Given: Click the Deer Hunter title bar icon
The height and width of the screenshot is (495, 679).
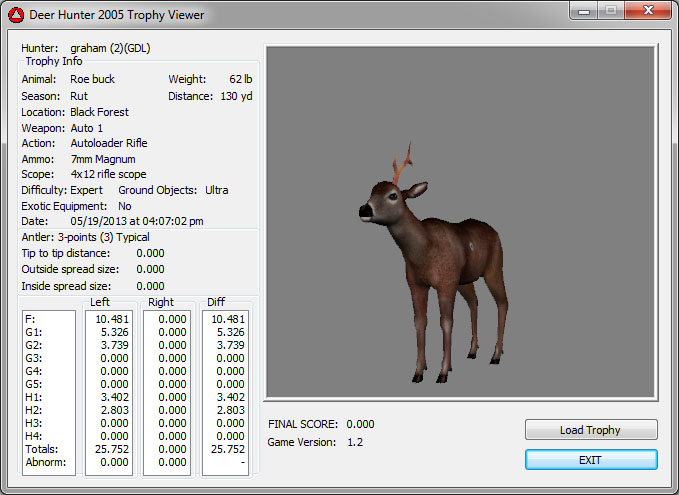Looking at the screenshot, I should (16, 15).
